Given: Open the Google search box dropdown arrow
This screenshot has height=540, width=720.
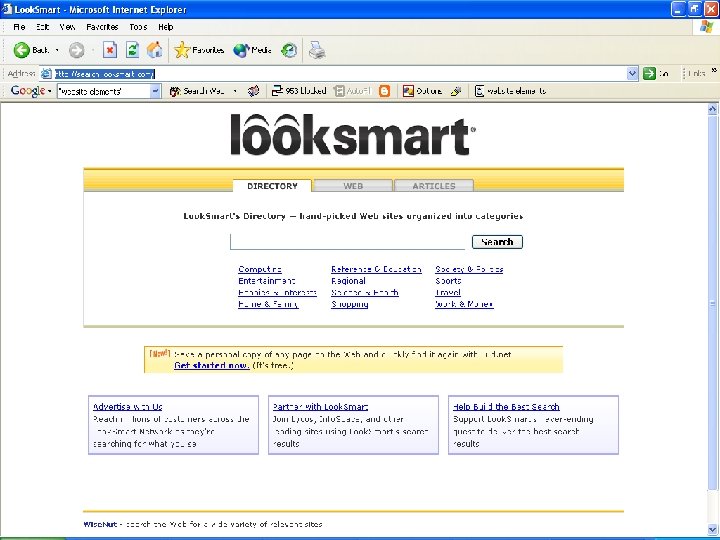Looking at the screenshot, I should [156, 91].
